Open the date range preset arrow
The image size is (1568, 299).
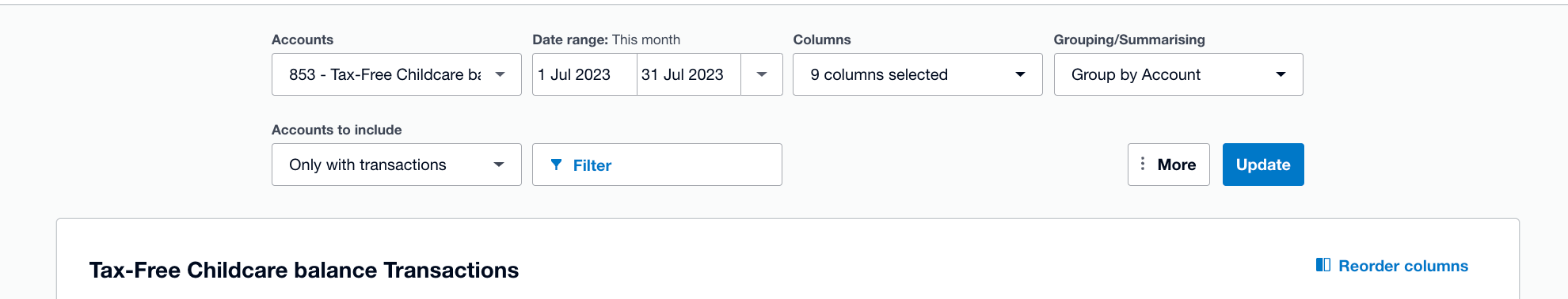coord(762,74)
